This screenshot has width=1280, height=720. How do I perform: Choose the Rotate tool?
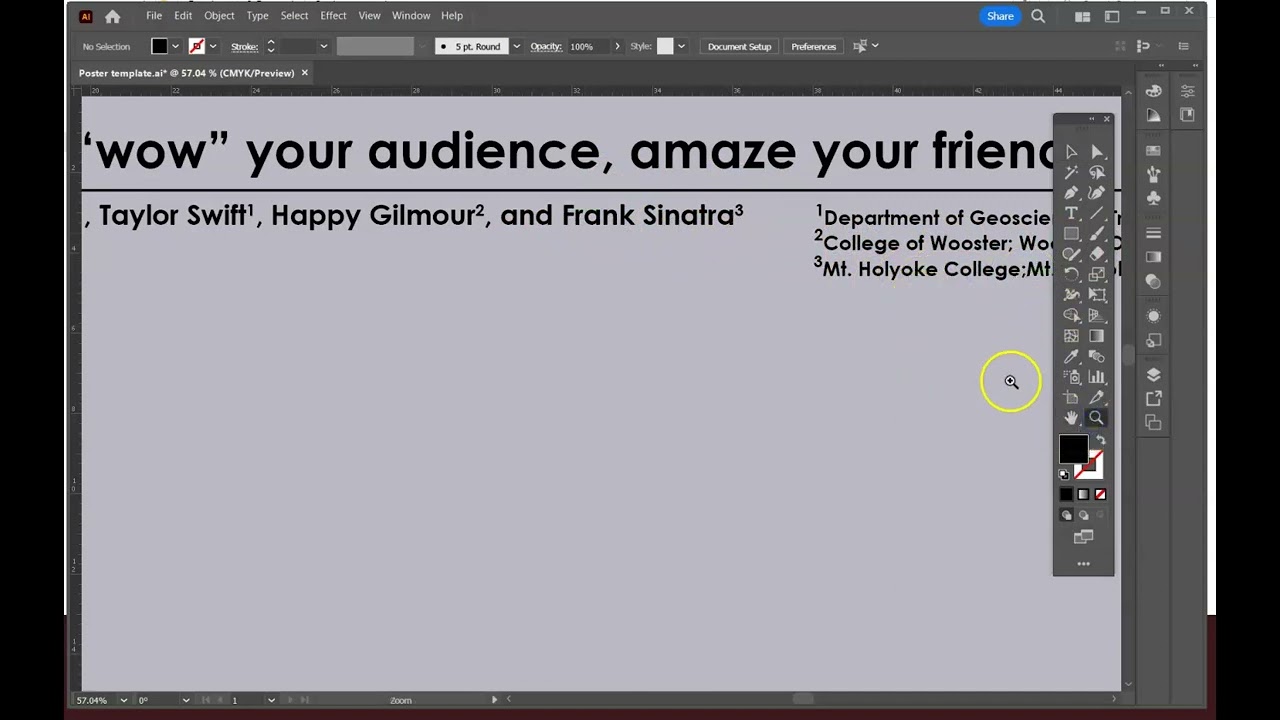[x=1071, y=275]
